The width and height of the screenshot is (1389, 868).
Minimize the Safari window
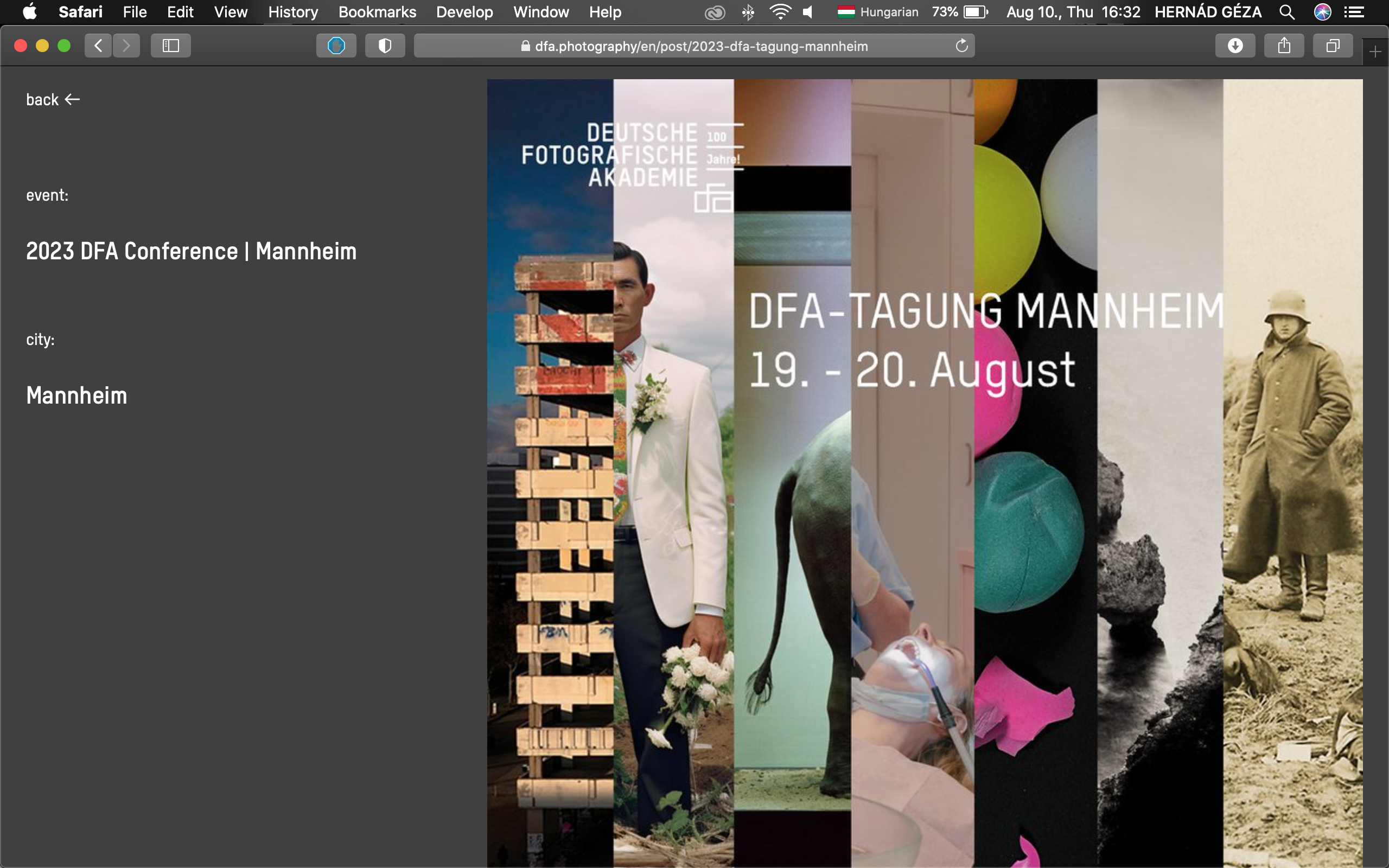[x=42, y=46]
